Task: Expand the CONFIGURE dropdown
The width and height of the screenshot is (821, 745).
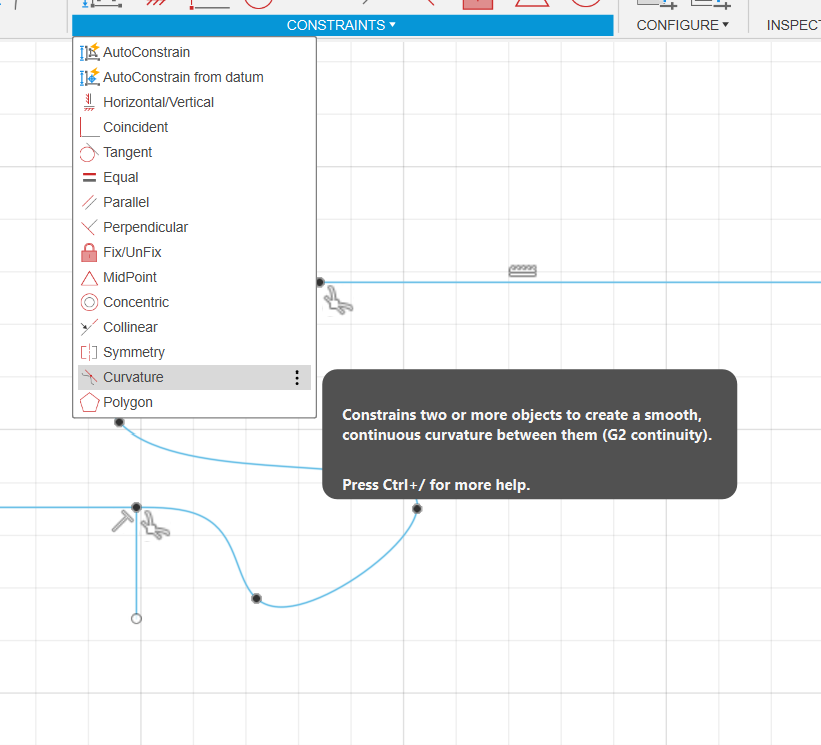Action: 682,25
